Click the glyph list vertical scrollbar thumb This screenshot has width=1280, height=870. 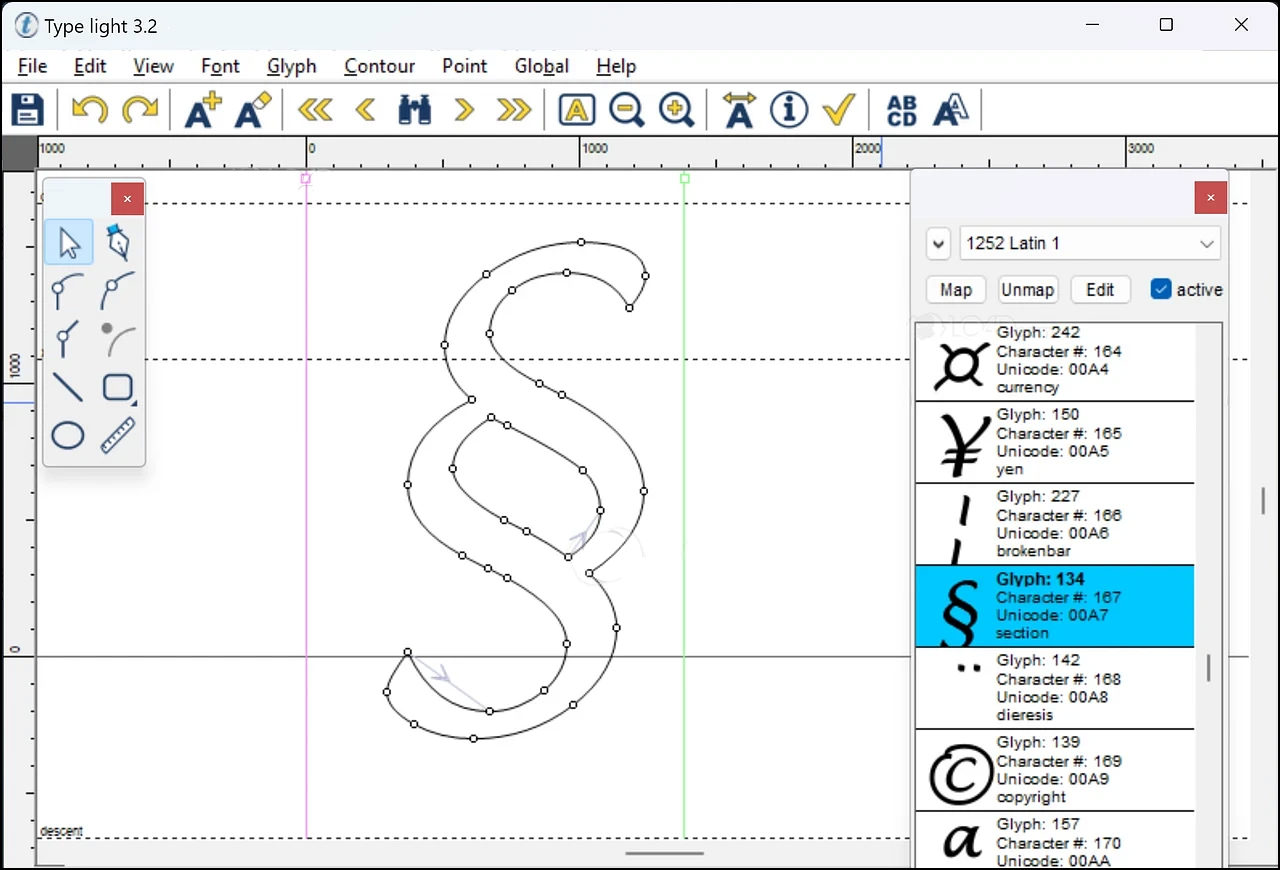pyautogui.click(x=1208, y=667)
